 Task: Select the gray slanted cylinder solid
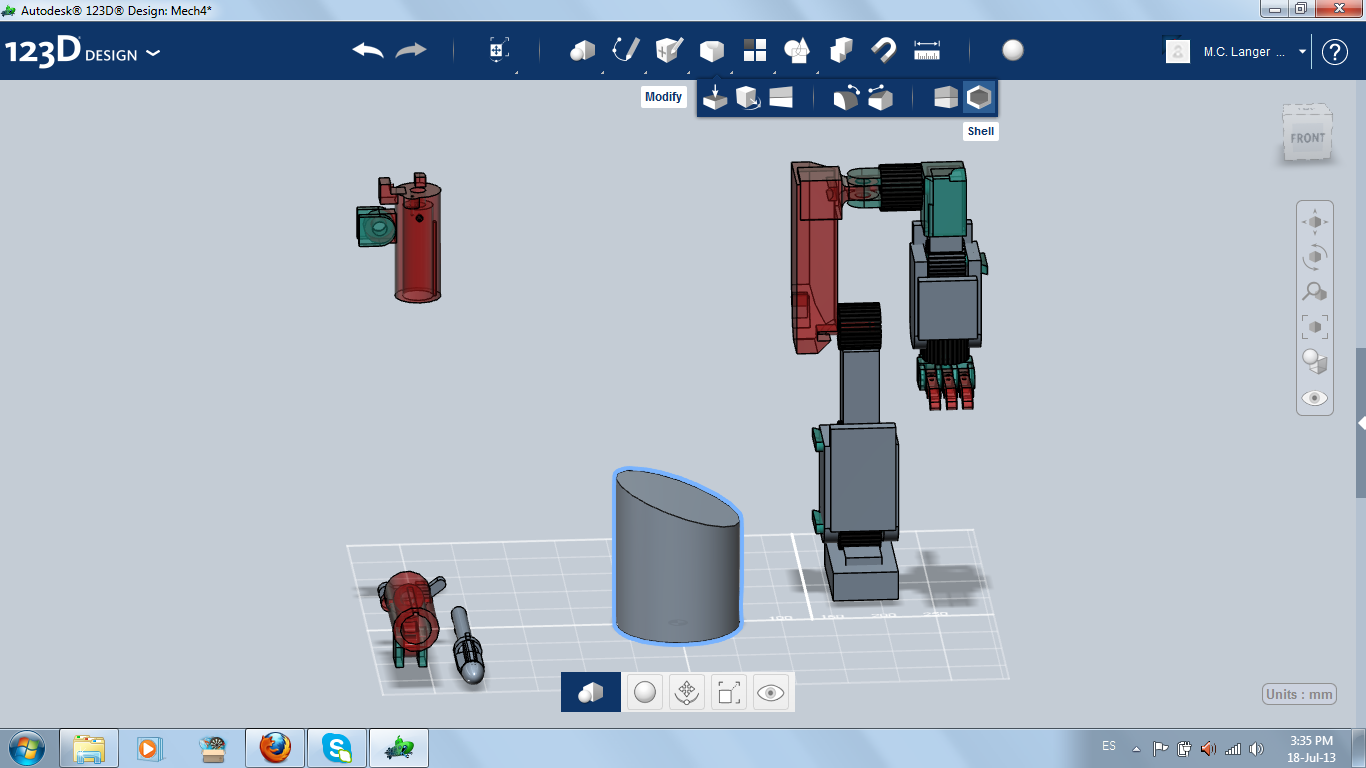[677, 558]
